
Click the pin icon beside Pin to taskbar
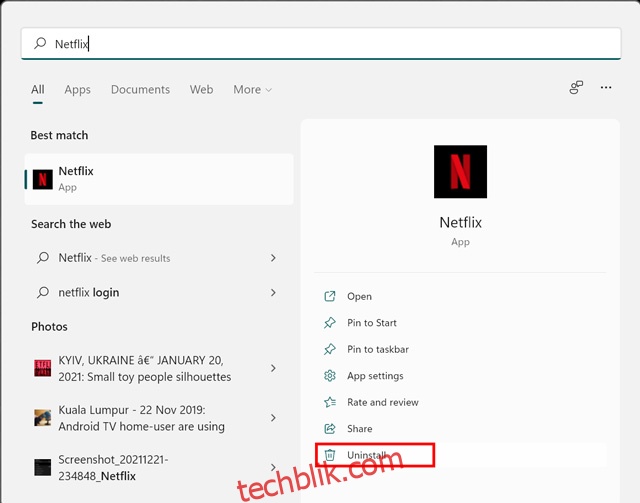pyautogui.click(x=330, y=349)
